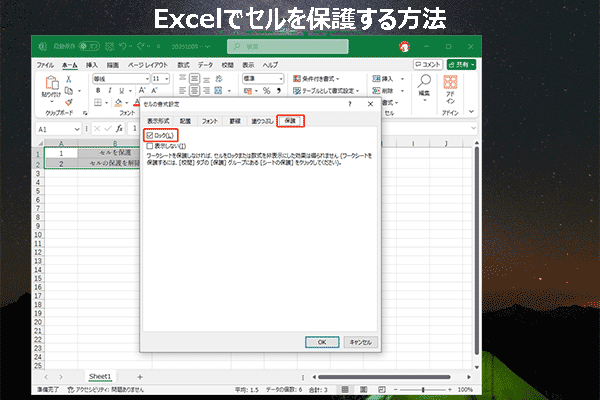Viewport: 600px width, 400px height.
Task: Toggle the AutoSave (自動保存) switch
Action: (89, 46)
